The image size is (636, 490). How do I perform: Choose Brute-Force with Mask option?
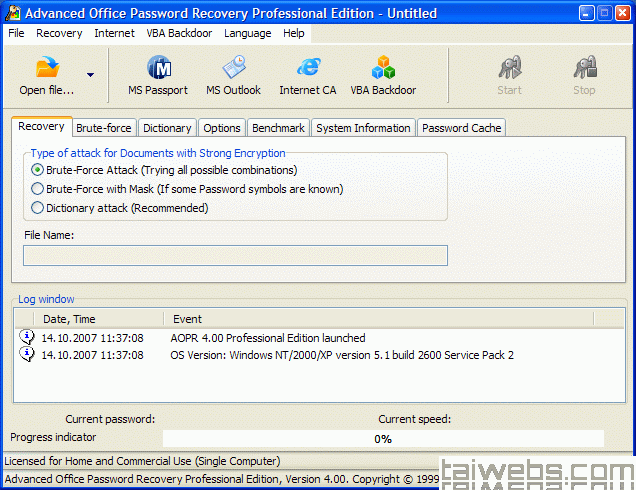[38, 189]
